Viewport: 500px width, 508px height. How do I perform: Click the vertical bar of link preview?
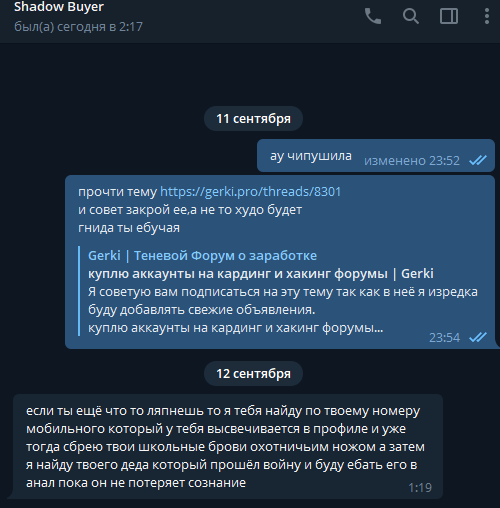click(x=79, y=291)
